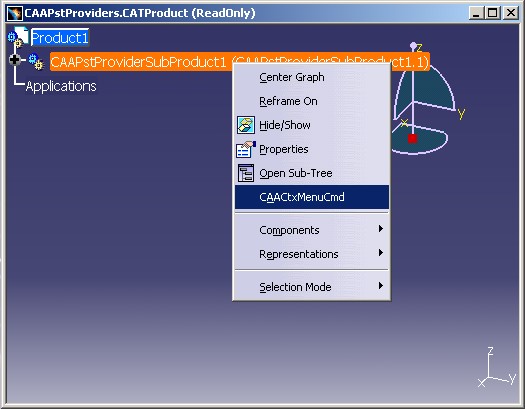Click the Properties icon in context menu

point(246,149)
